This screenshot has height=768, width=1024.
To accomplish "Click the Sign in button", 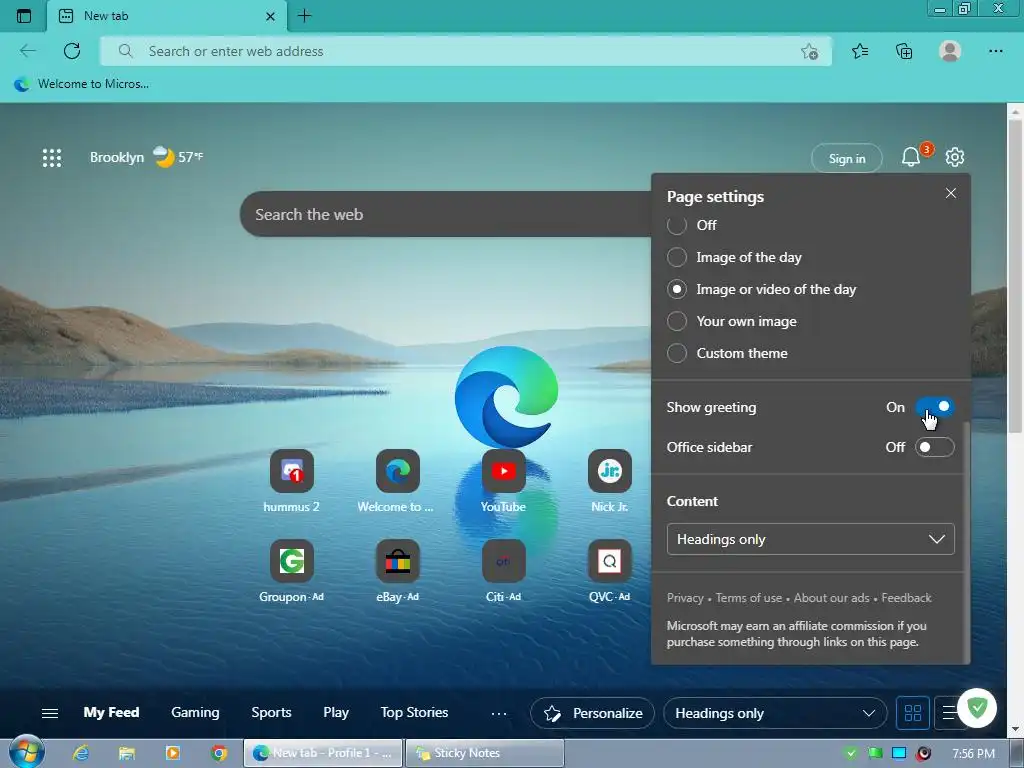I will (846, 159).
